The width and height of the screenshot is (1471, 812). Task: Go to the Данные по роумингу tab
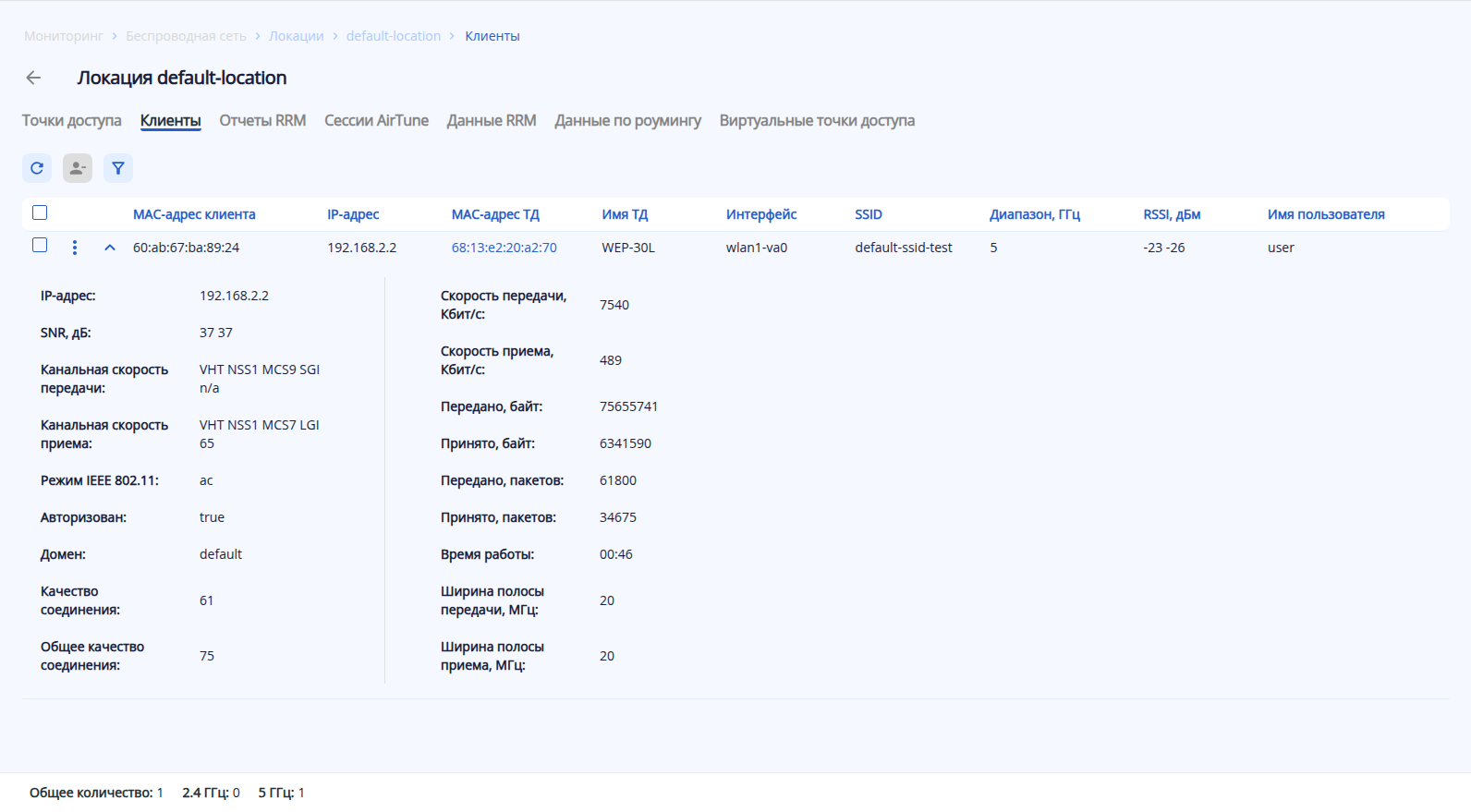click(x=627, y=121)
